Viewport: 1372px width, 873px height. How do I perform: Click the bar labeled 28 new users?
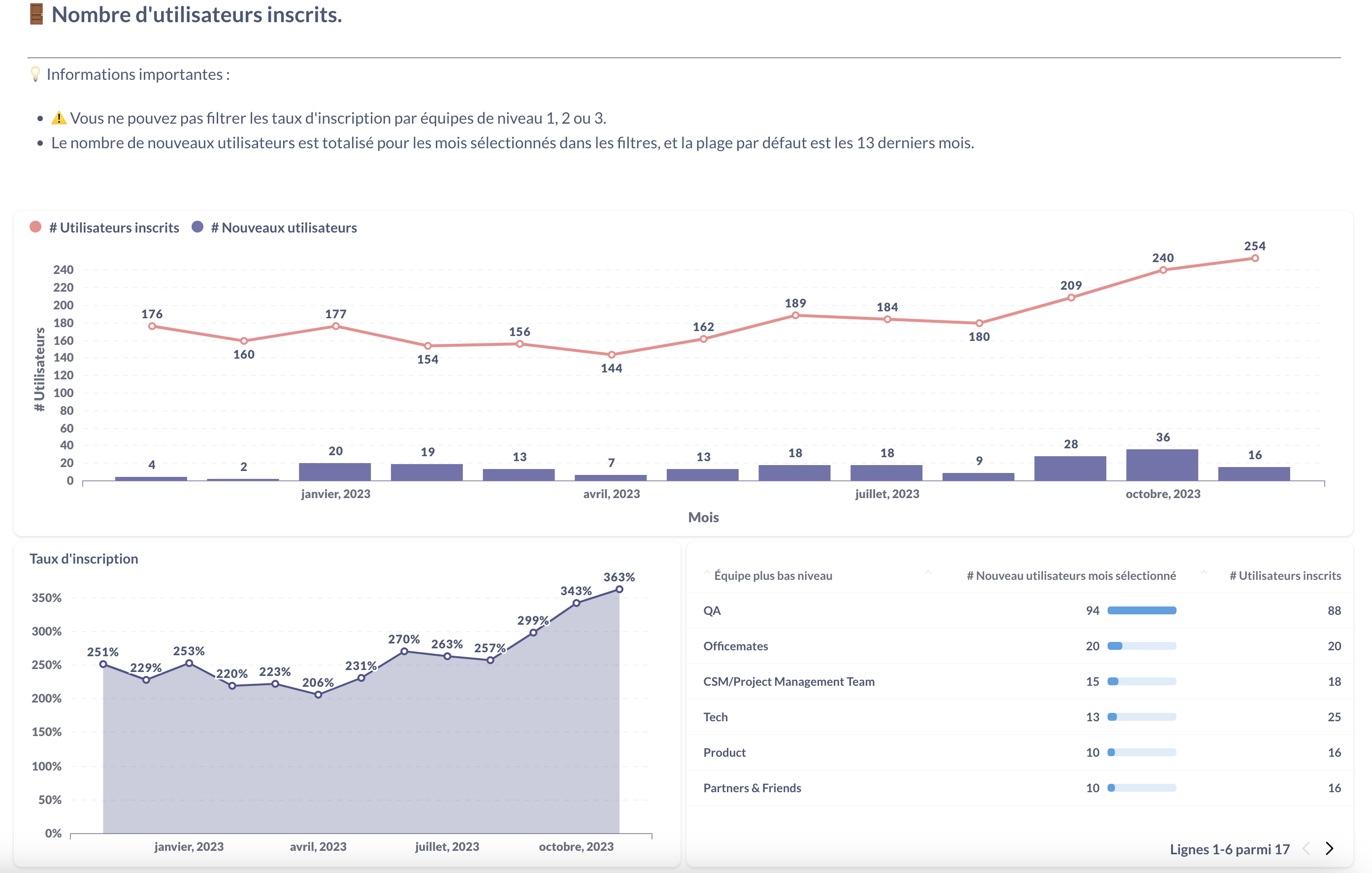click(1070, 469)
